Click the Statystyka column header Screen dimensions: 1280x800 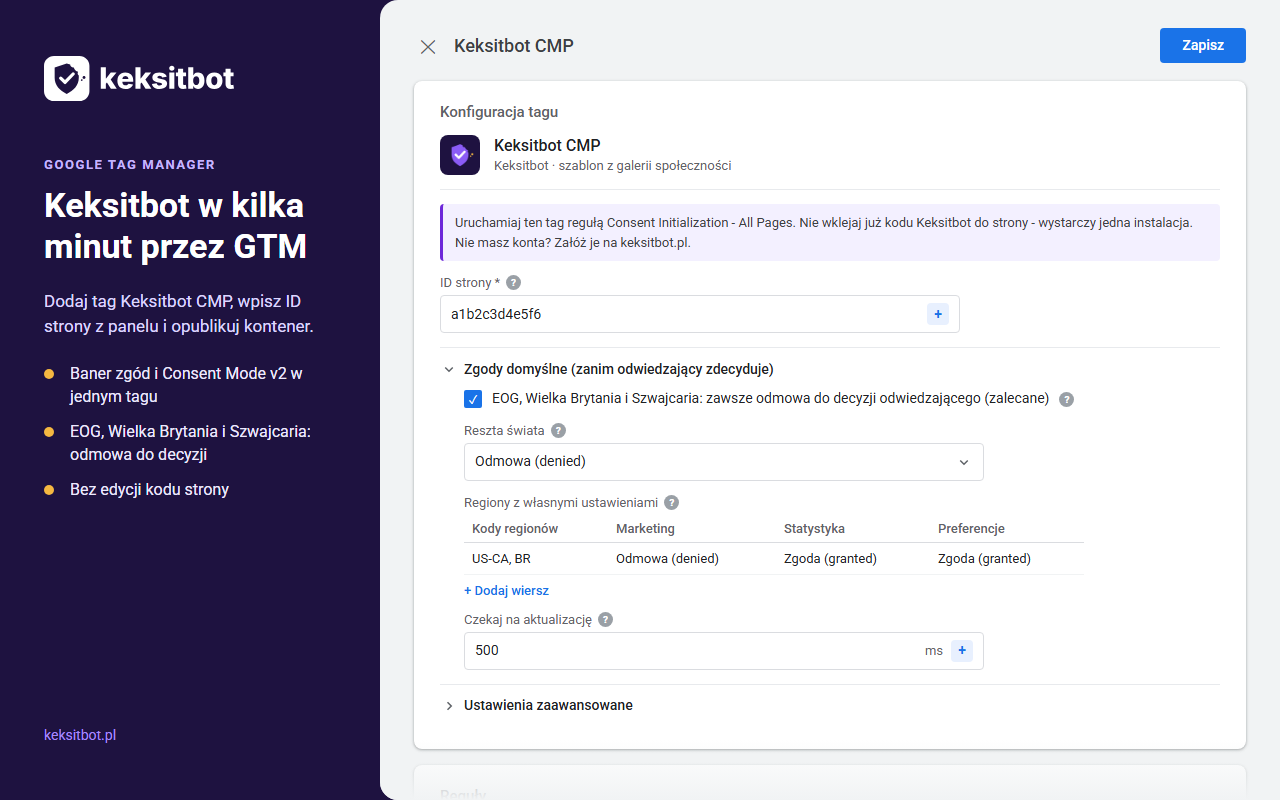pos(814,528)
